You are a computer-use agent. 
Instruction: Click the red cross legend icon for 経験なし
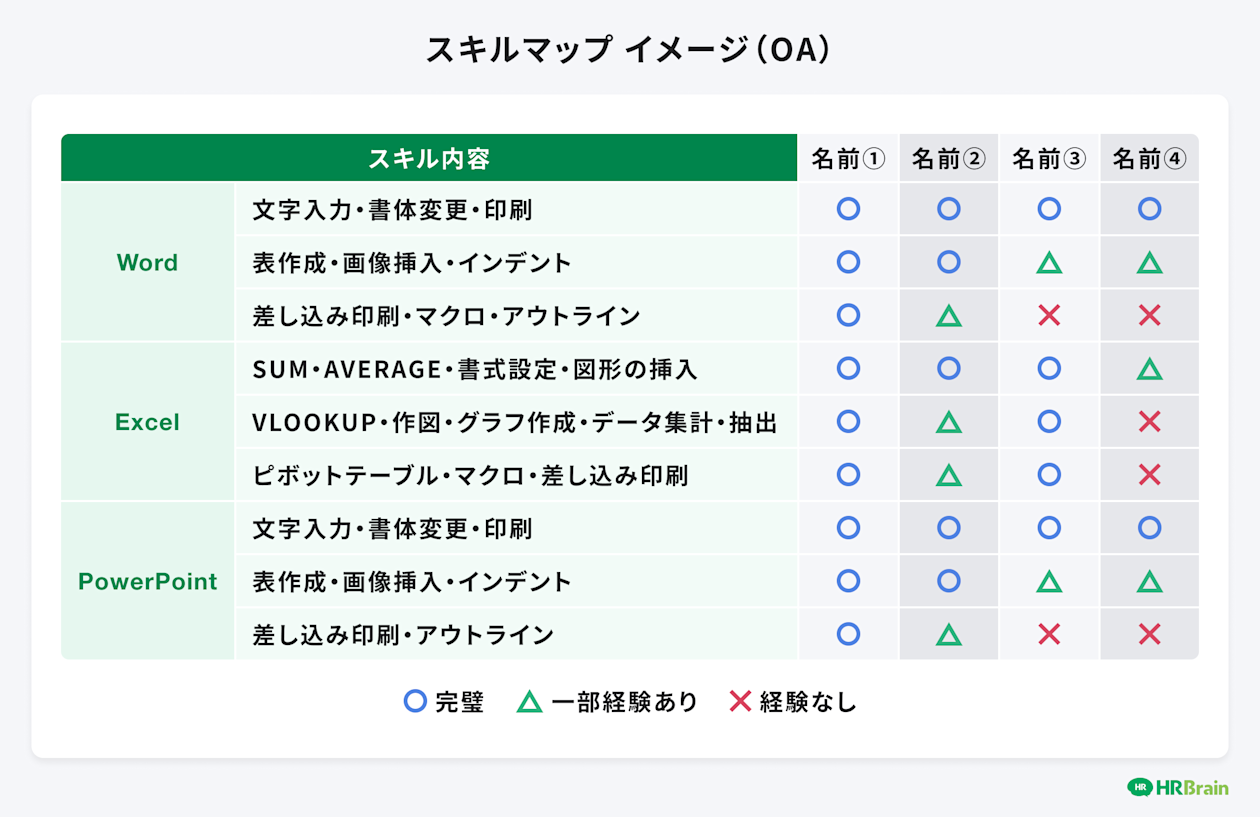pyautogui.click(x=740, y=702)
